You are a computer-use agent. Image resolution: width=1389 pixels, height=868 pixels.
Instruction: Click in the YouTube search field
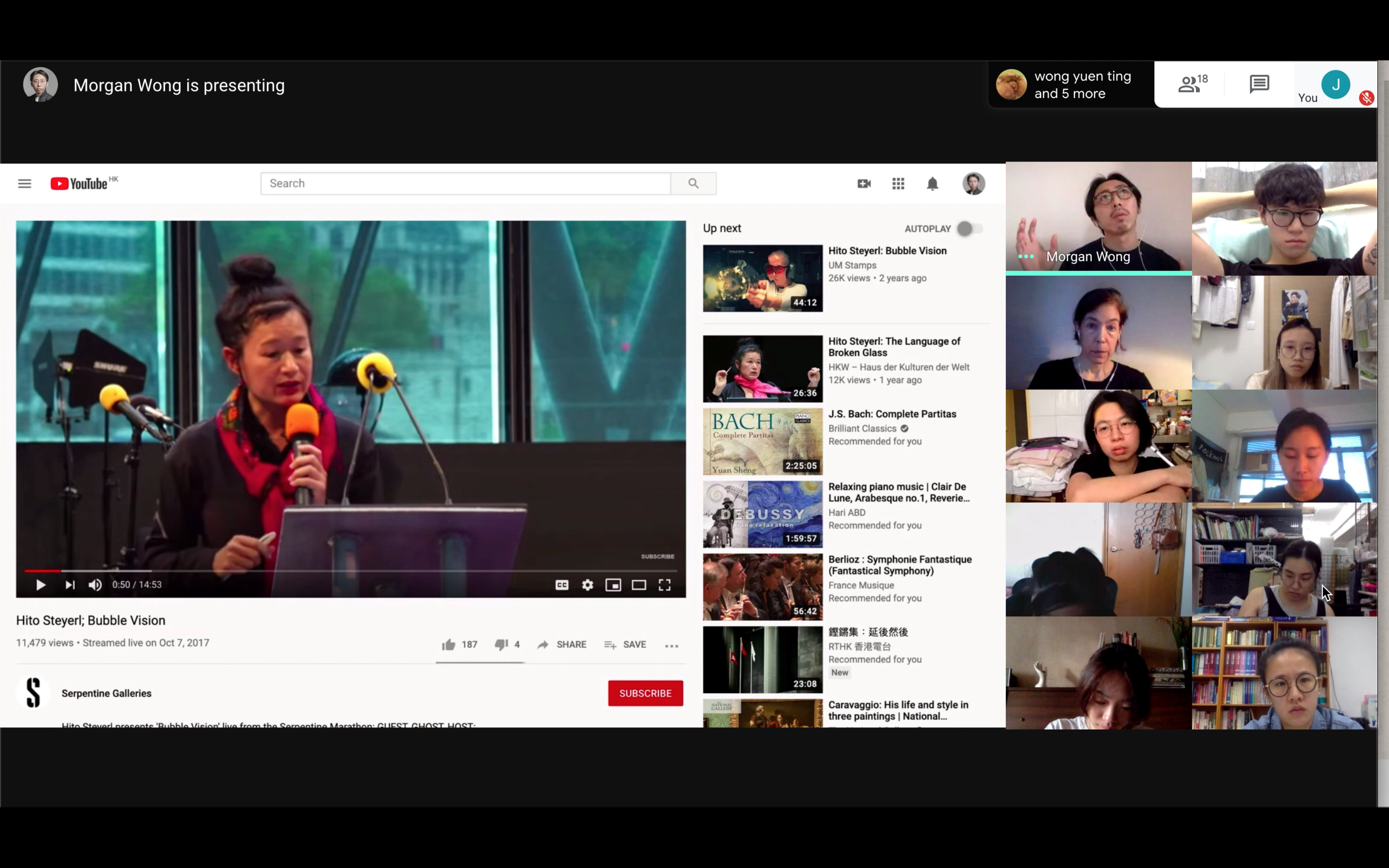click(x=465, y=184)
